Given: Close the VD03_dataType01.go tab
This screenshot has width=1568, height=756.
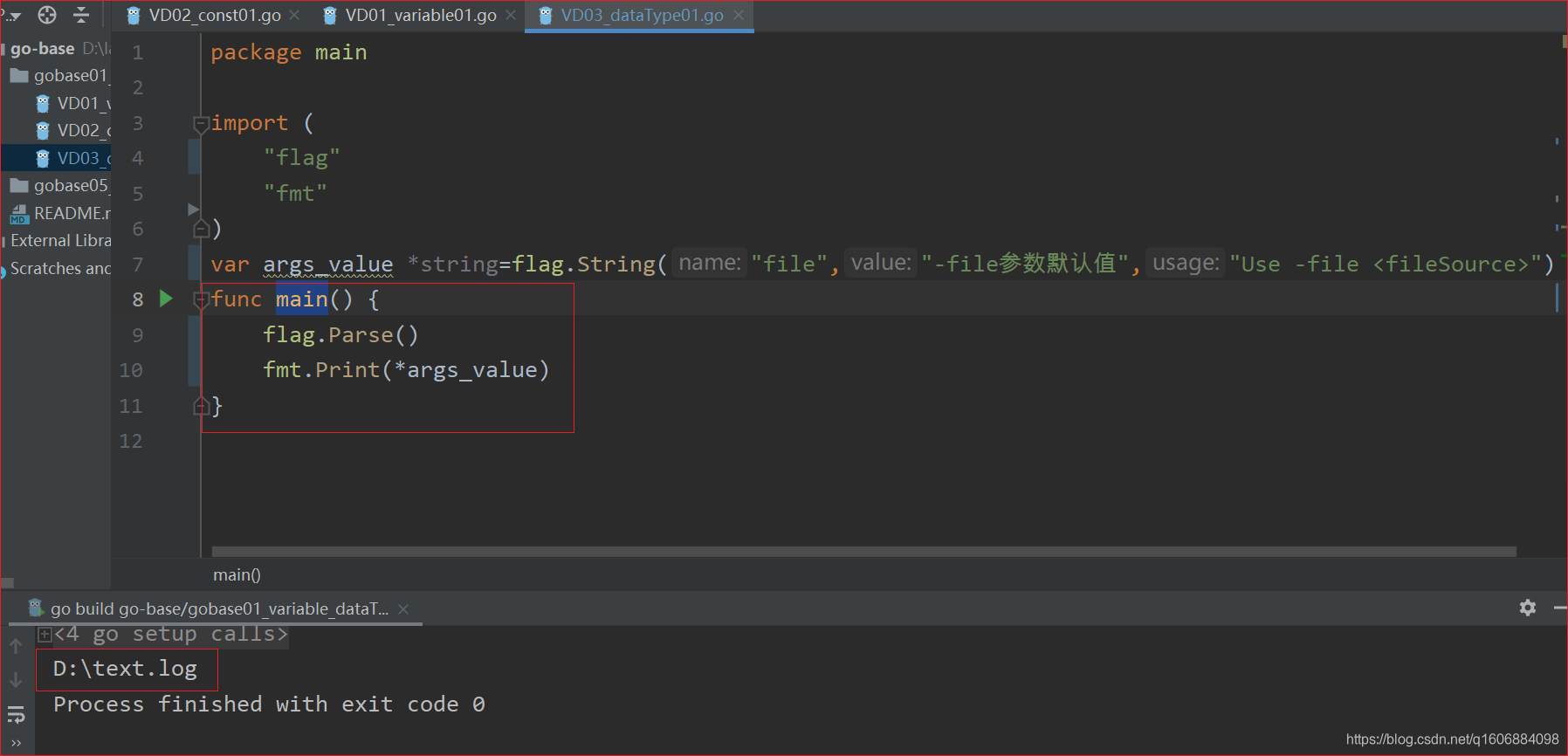Looking at the screenshot, I should [739, 15].
